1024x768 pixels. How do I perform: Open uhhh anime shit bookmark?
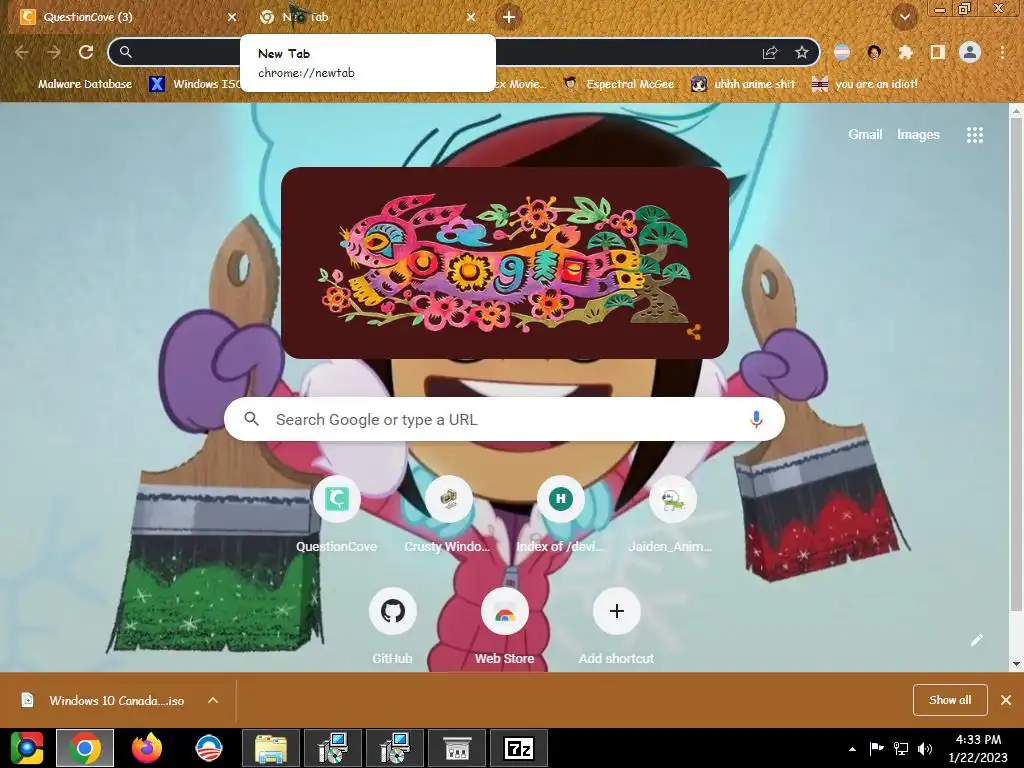(744, 84)
